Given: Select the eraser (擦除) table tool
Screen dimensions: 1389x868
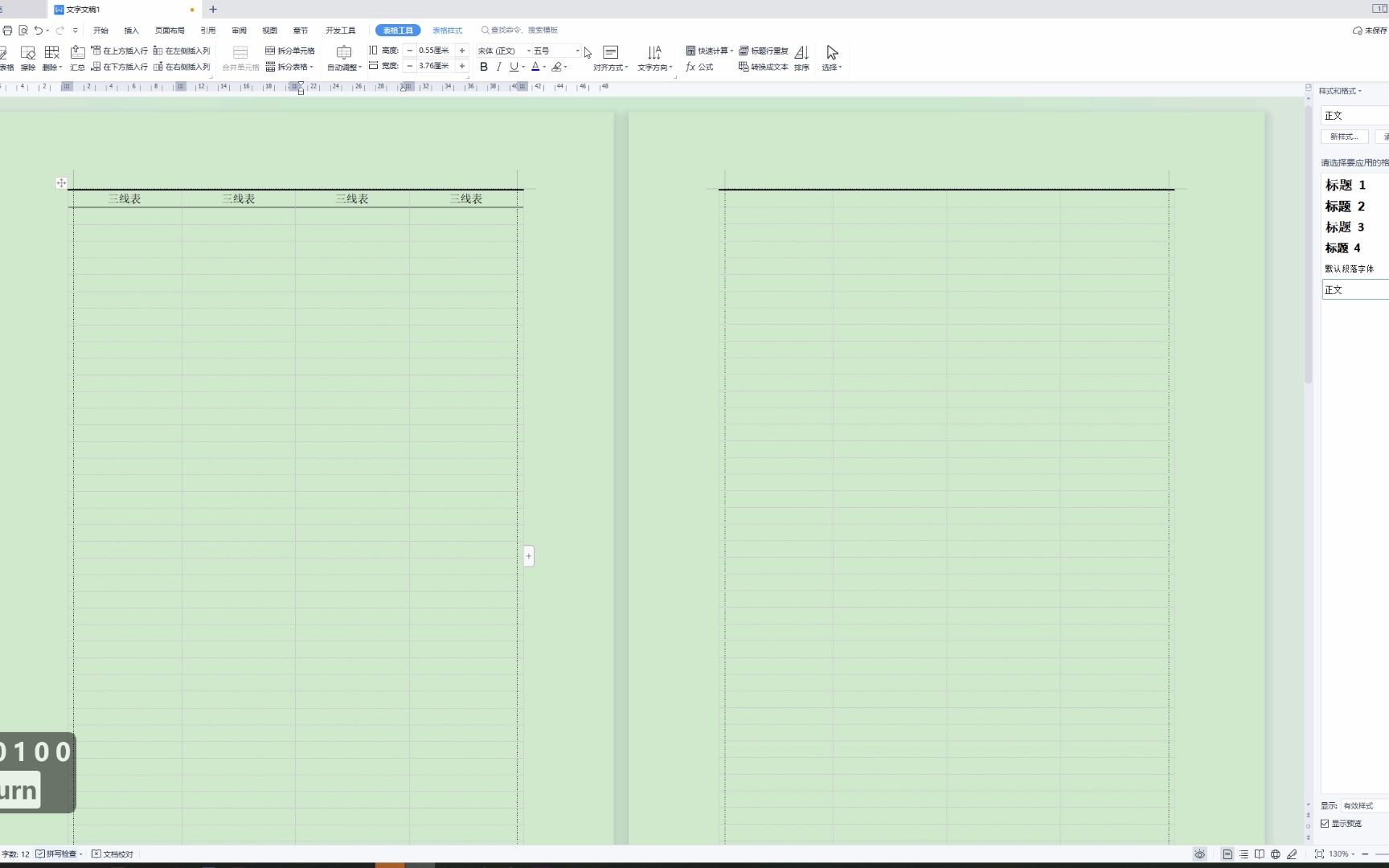Looking at the screenshot, I should (x=28, y=58).
